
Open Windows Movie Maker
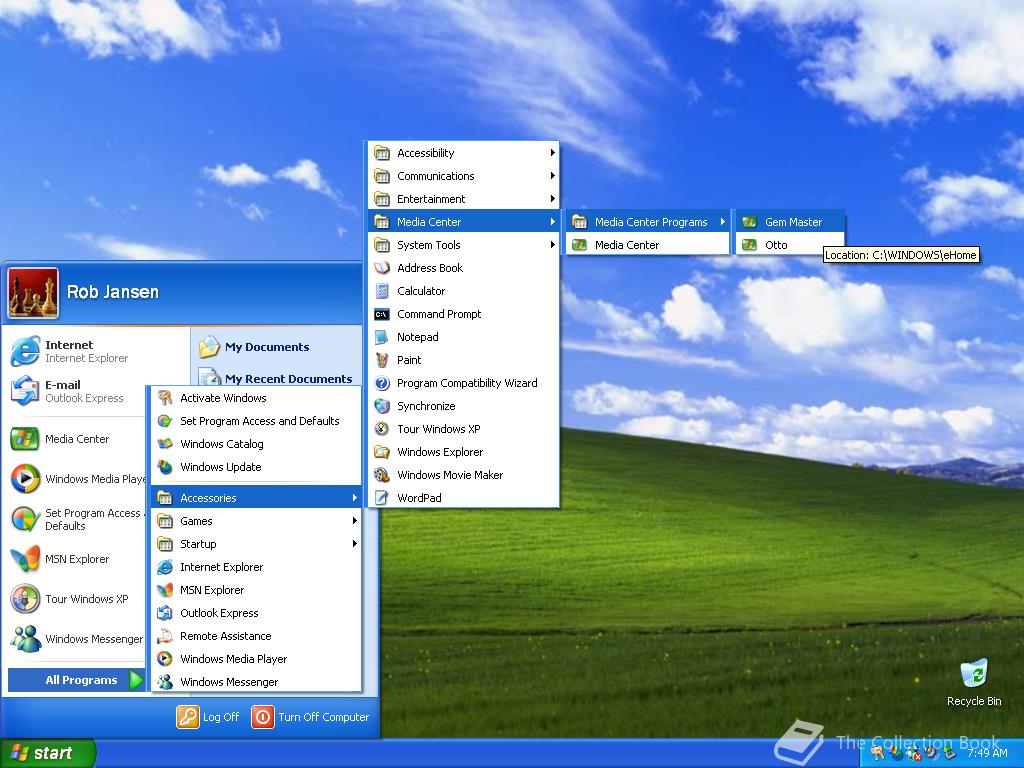(447, 474)
